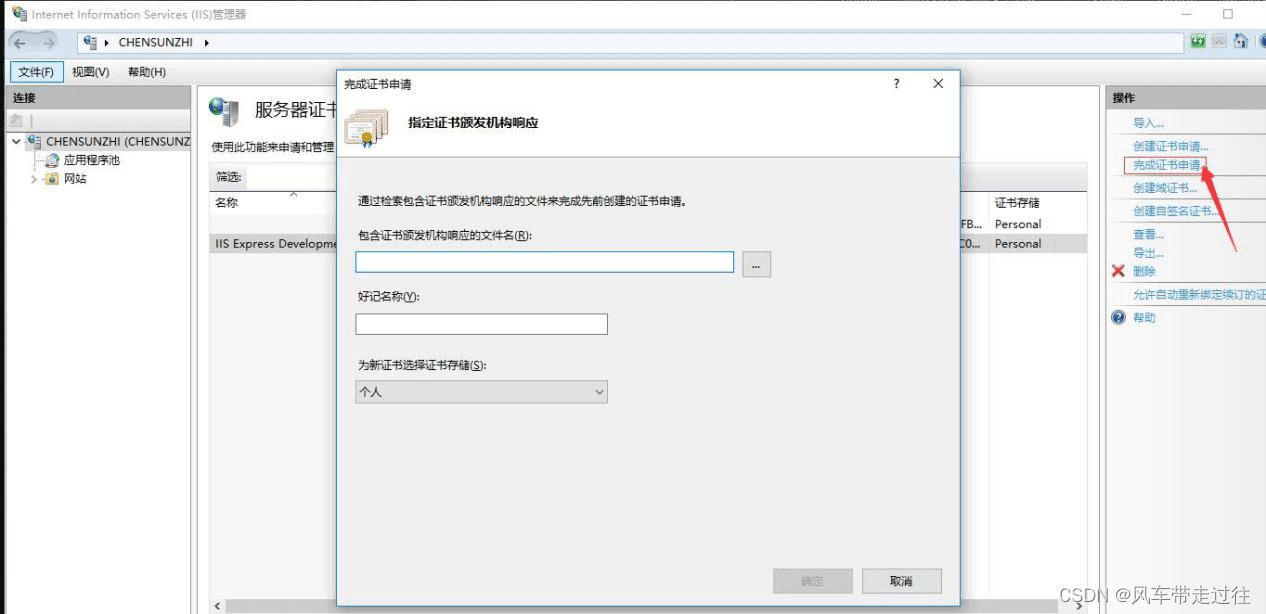Click the dialog's question mark help button
The width and height of the screenshot is (1266, 614).
point(896,84)
